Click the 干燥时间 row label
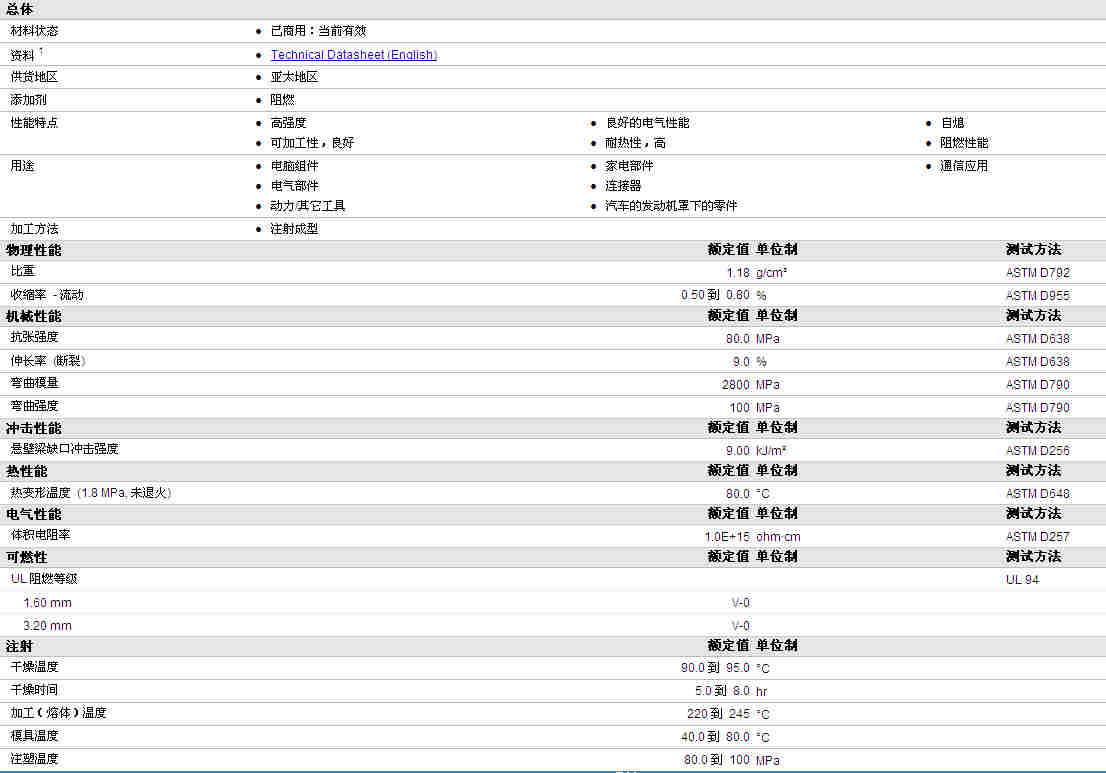 click(x=34, y=690)
